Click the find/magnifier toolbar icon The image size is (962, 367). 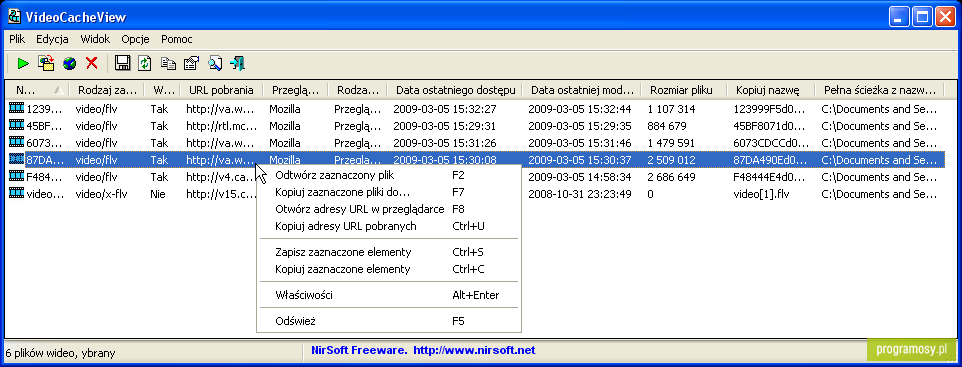click(215, 63)
